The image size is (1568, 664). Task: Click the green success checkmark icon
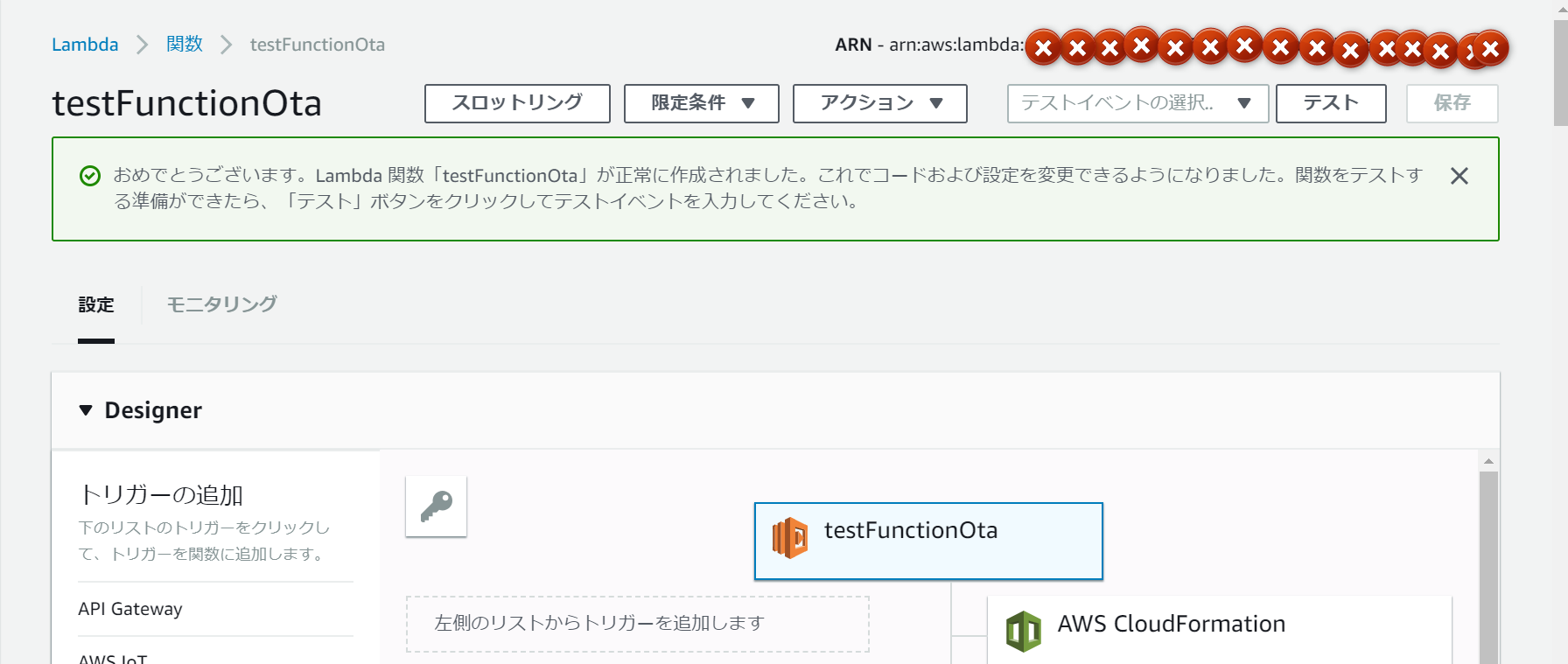tap(90, 176)
